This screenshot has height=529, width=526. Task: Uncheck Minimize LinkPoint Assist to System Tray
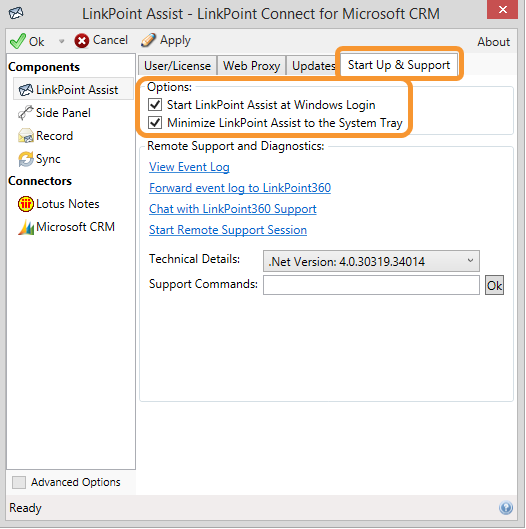155,122
